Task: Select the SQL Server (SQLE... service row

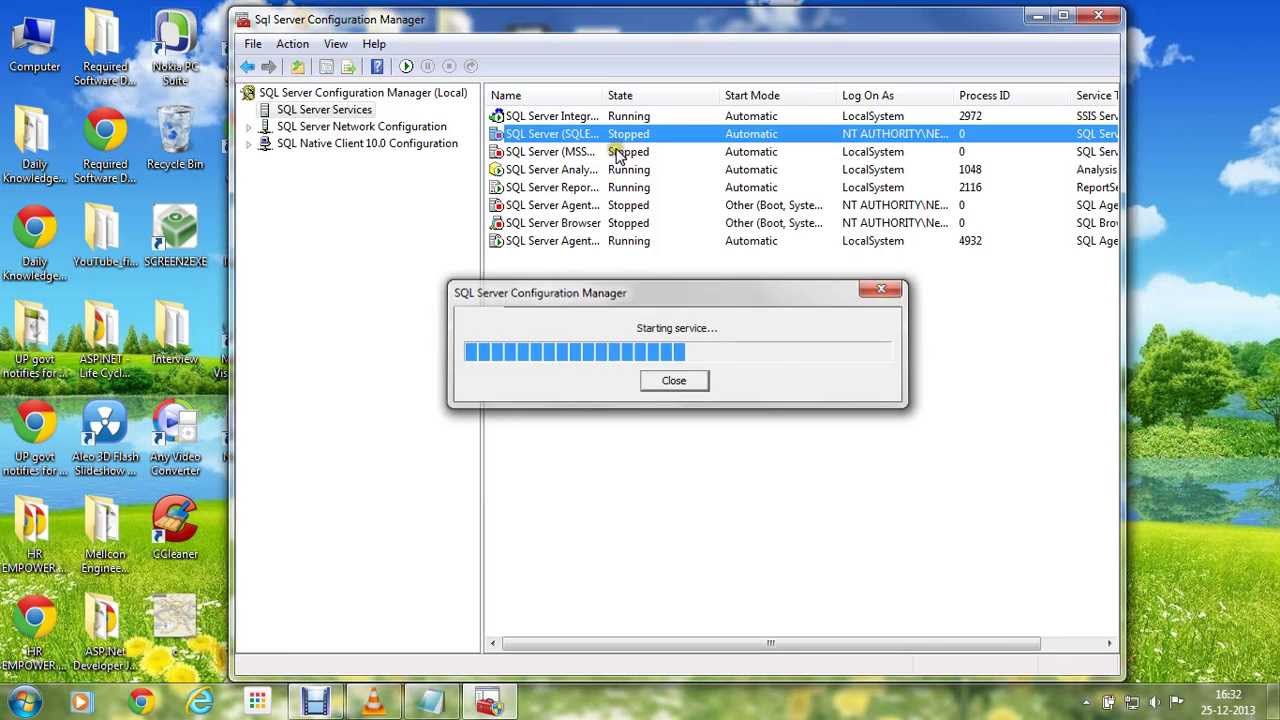Action: pos(802,134)
